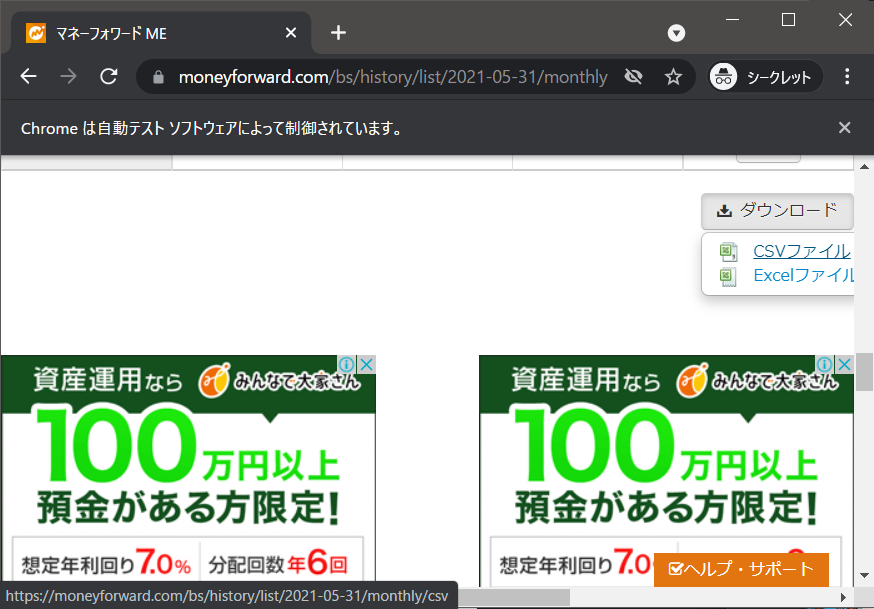Click the CSV file icon in download menu

coord(728,251)
